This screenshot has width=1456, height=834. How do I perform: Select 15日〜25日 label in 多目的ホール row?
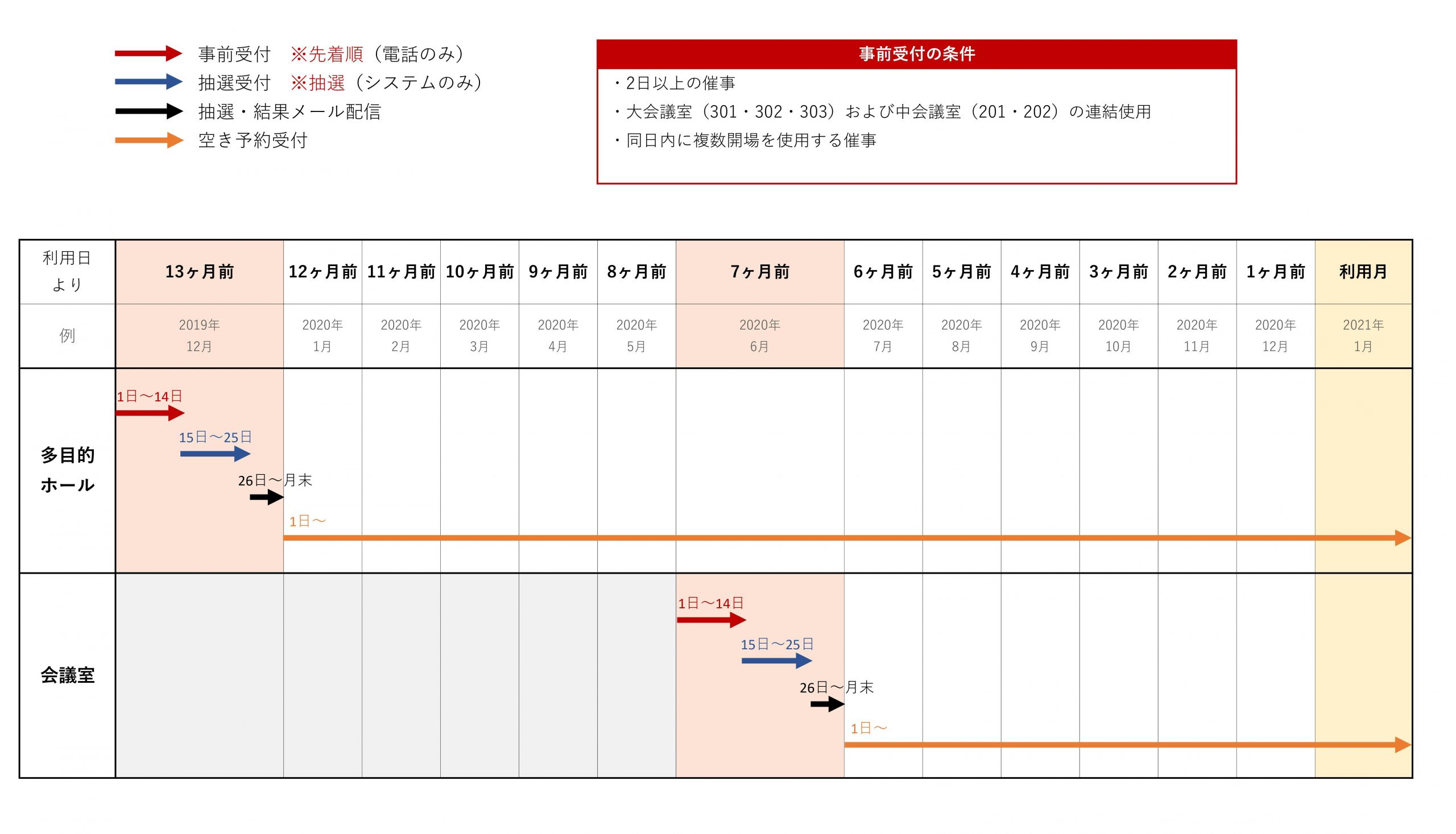click(x=216, y=438)
